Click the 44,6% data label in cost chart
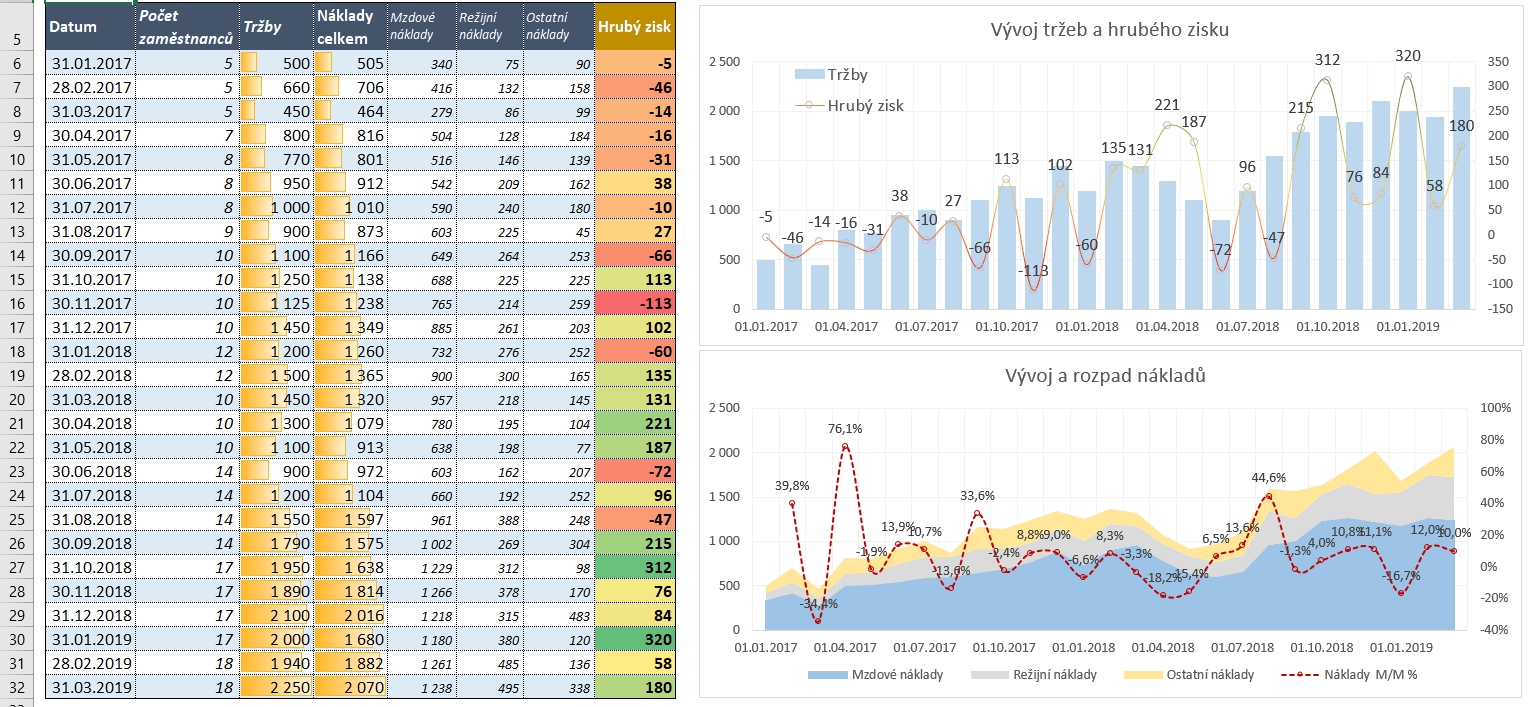The width and height of the screenshot is (1531, 707). [x=1269, y=477]
